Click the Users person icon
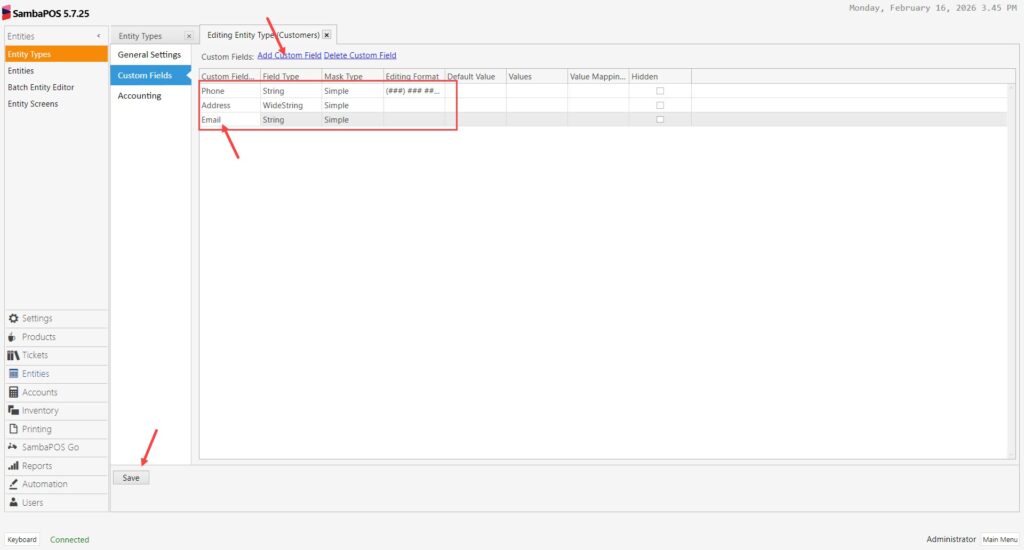Image resolution: width=1024 pixels, height=550 pixels. coord(14,503)
